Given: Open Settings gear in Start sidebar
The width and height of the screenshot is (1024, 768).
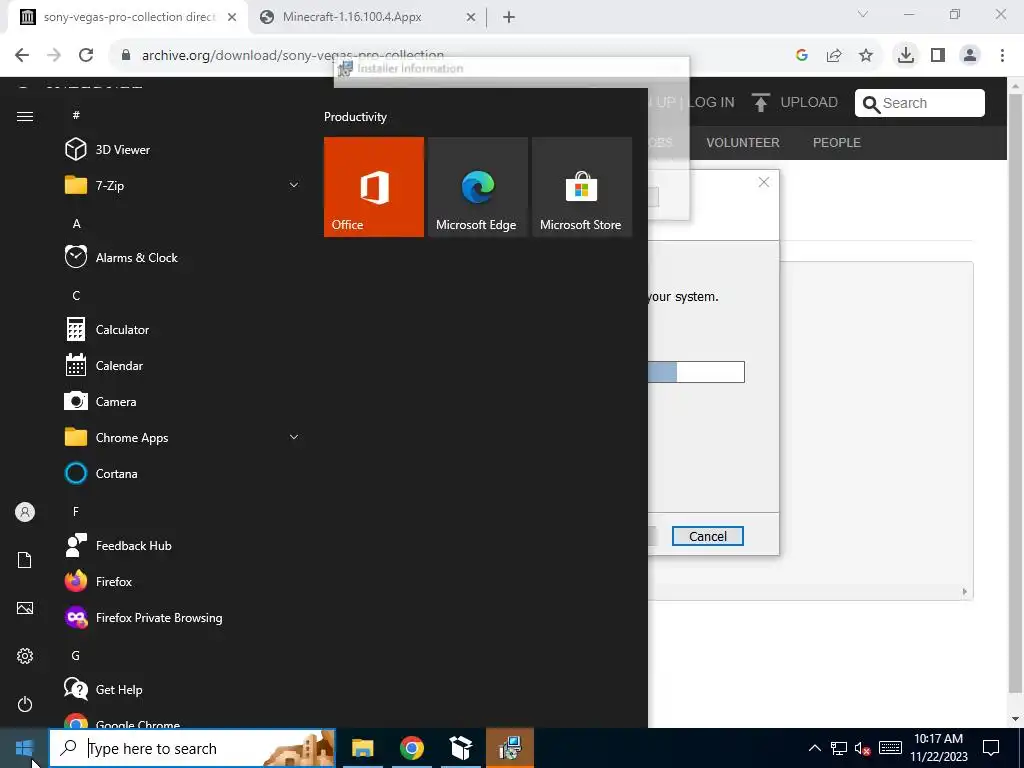Looking at the screenshot, I should [25, 656].
